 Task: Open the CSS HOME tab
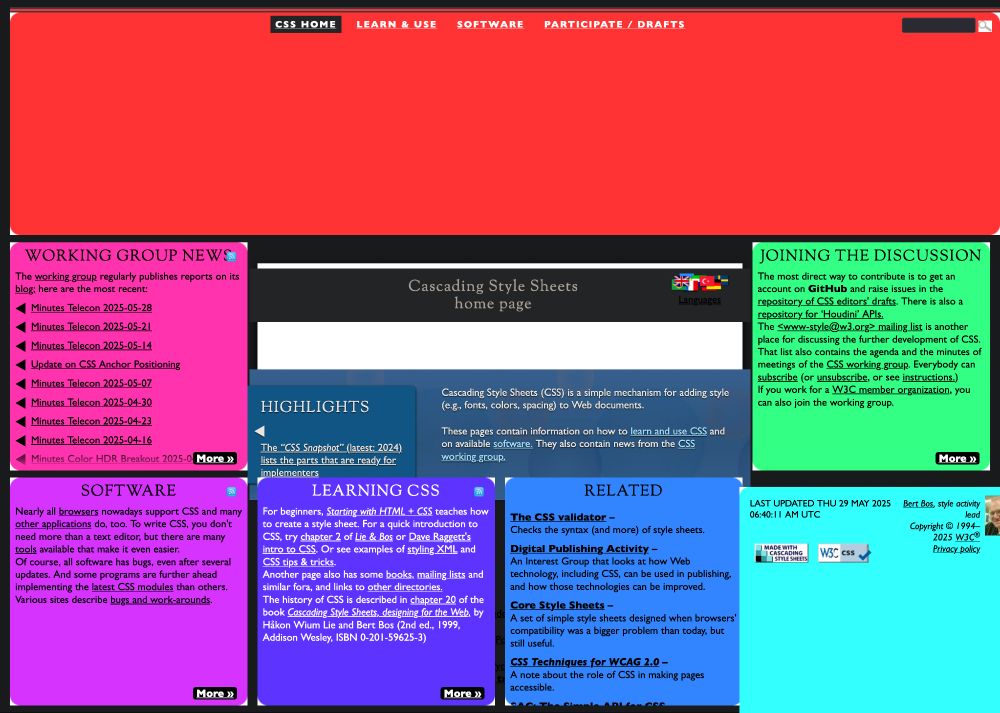point(305,24)
